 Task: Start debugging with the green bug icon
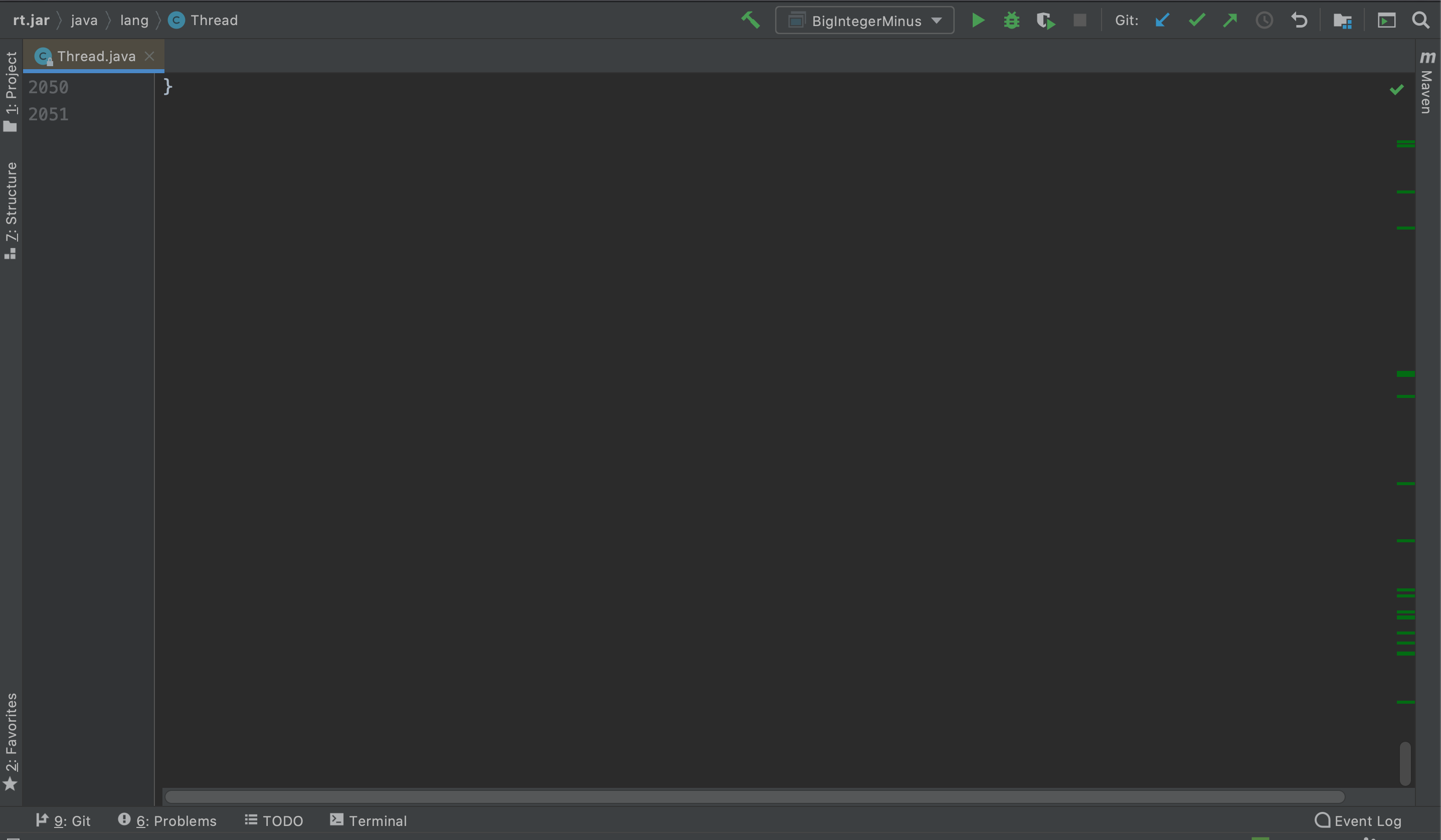click(1012, 21)
